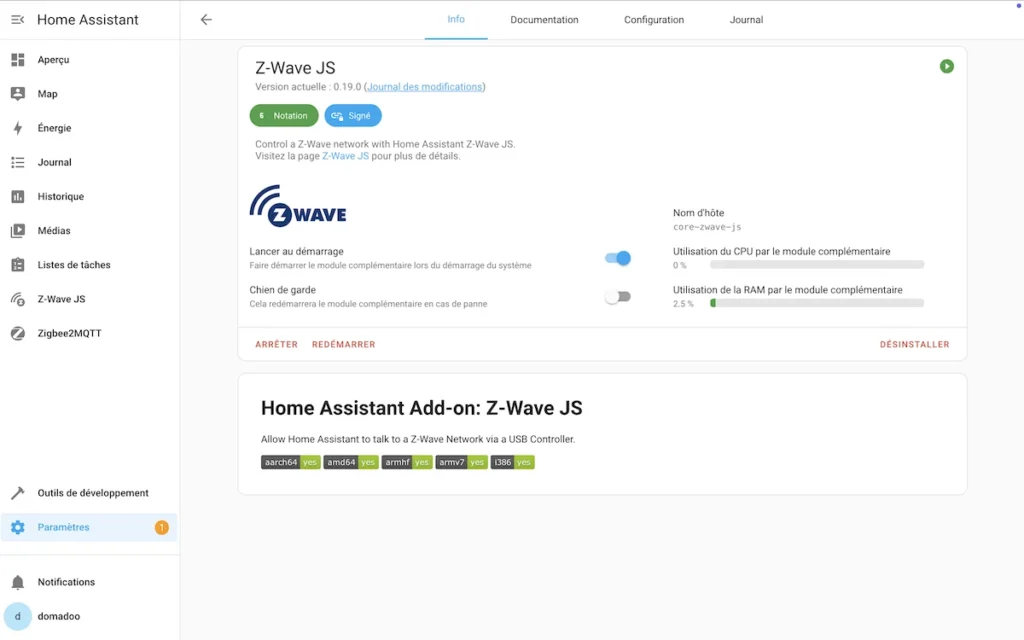The height and width of the screenshot is (640, 1024).
Task: Open Paramètres gear icon
Action: click(18, 527)
